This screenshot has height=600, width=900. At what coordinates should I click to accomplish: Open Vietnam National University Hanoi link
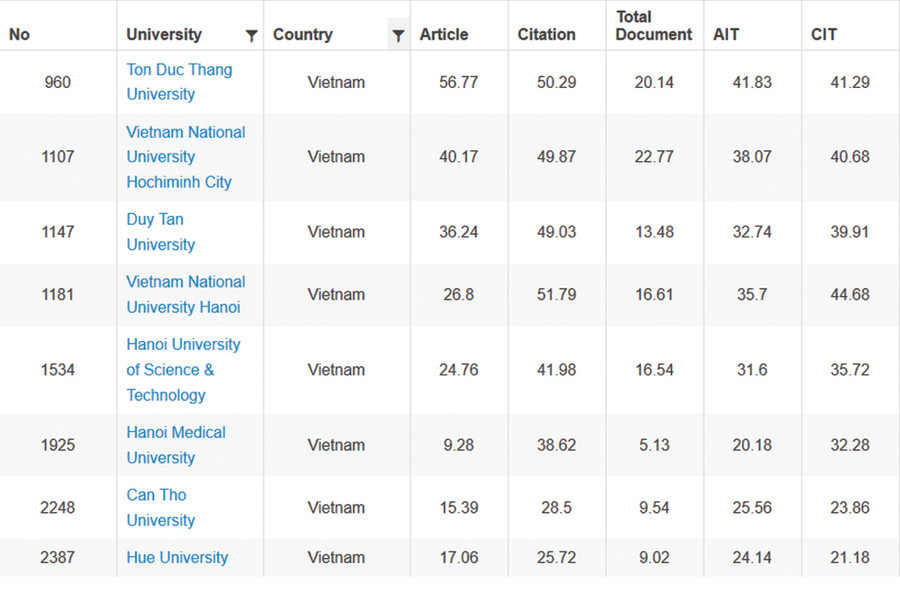[185, 294]
